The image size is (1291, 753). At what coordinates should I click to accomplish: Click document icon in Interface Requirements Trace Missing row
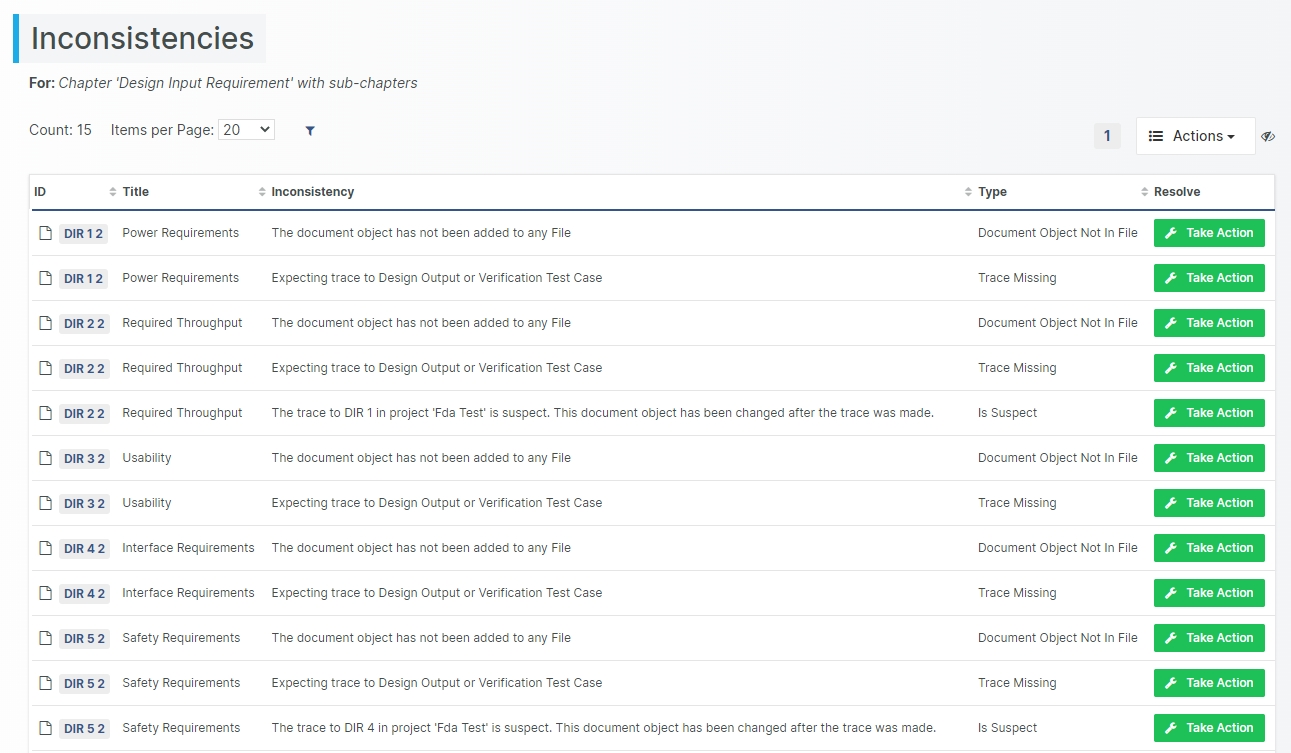(45, 593)
